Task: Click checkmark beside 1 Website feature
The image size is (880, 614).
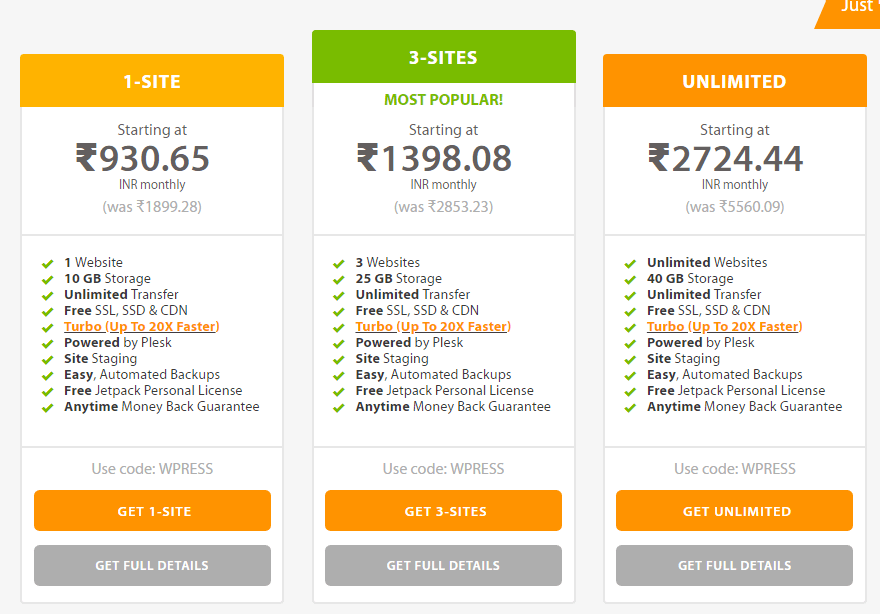Action: (47, 264)
